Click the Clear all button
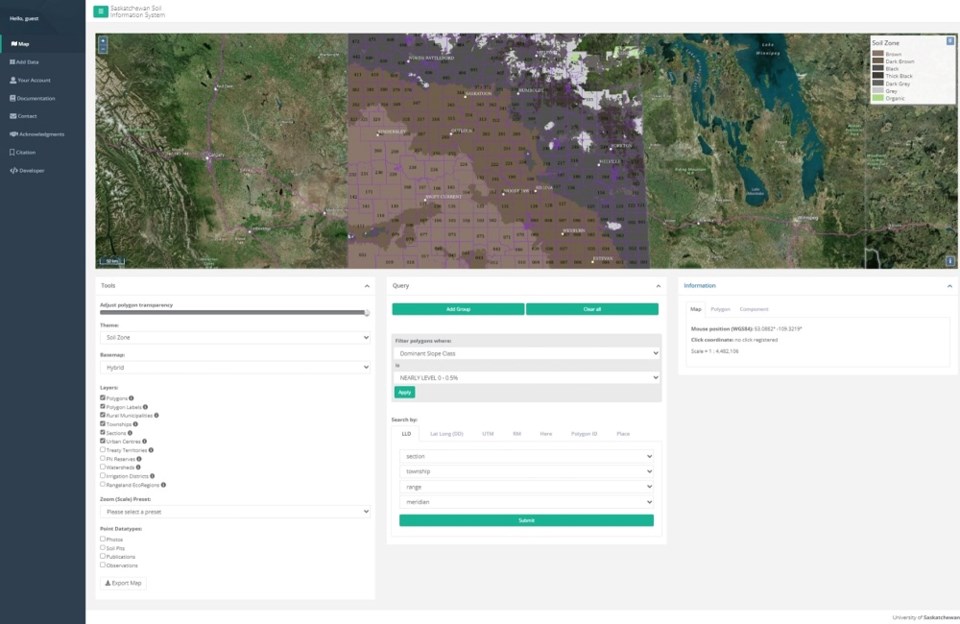Image resolution: width=960 pixels, height=624 pixels. (592, 309)
